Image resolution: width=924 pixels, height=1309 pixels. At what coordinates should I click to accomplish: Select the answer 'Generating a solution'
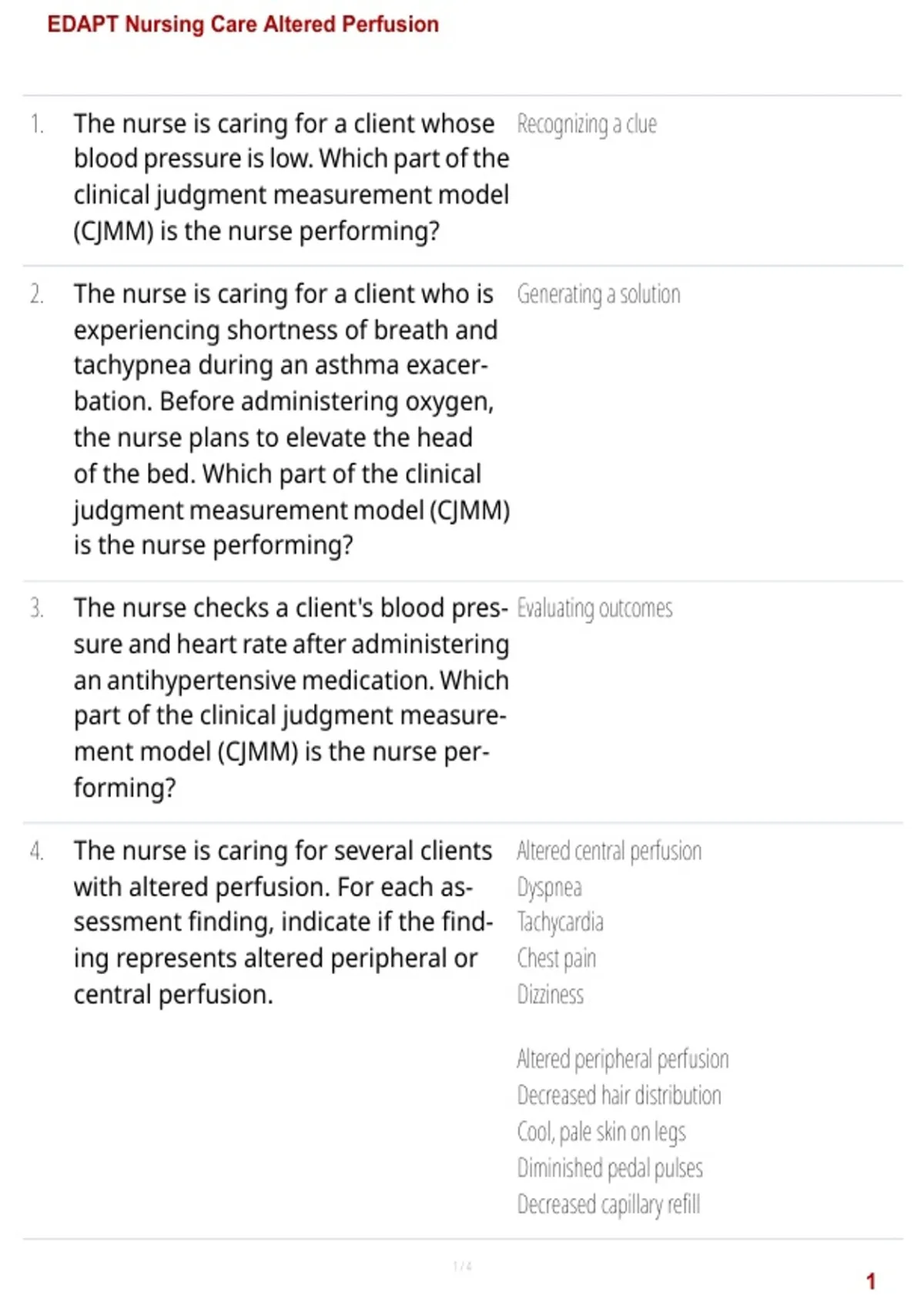(598, 295)
